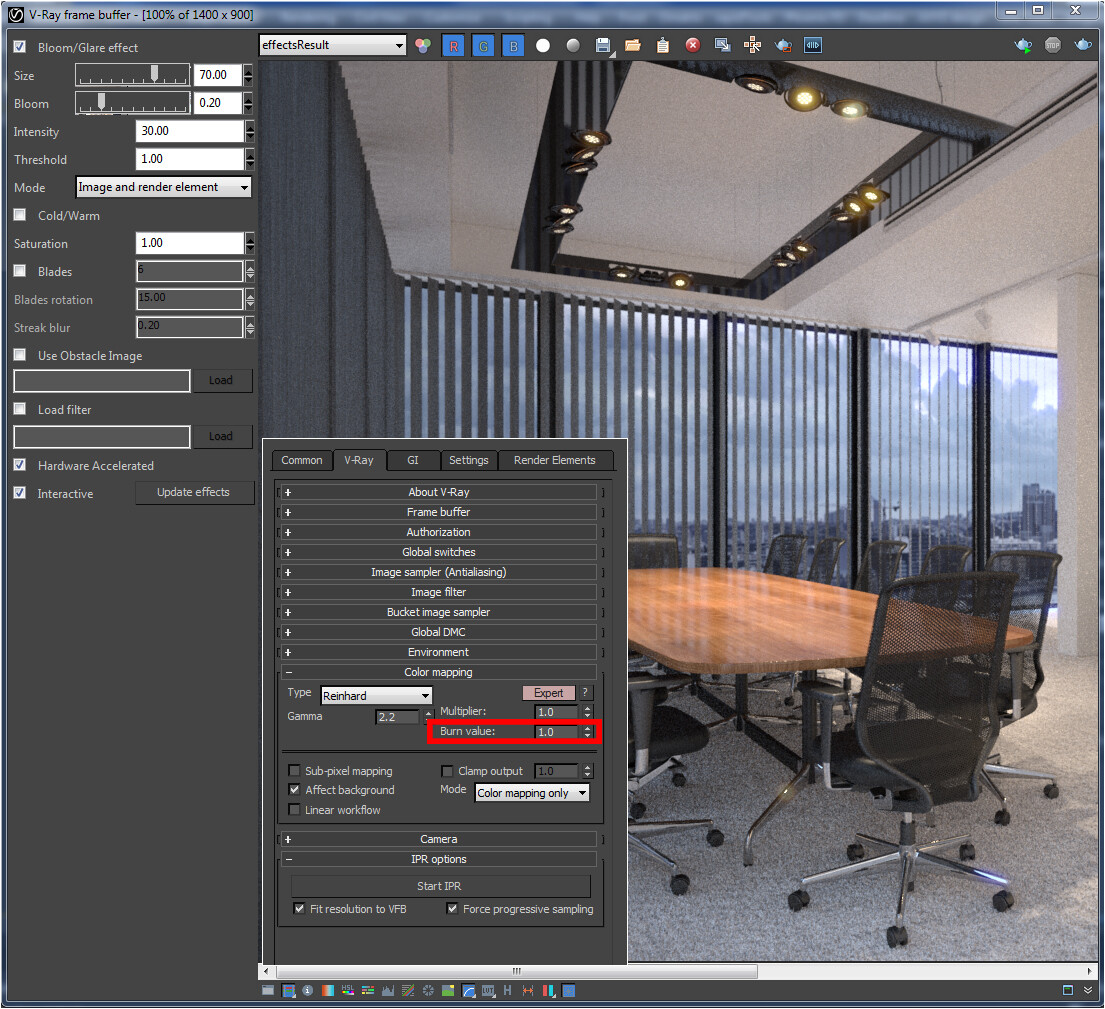This screenshot has width=1105, height=1009.
Task: Enable the Cold/Warm checkbox
Action: (x=20, y=215)
